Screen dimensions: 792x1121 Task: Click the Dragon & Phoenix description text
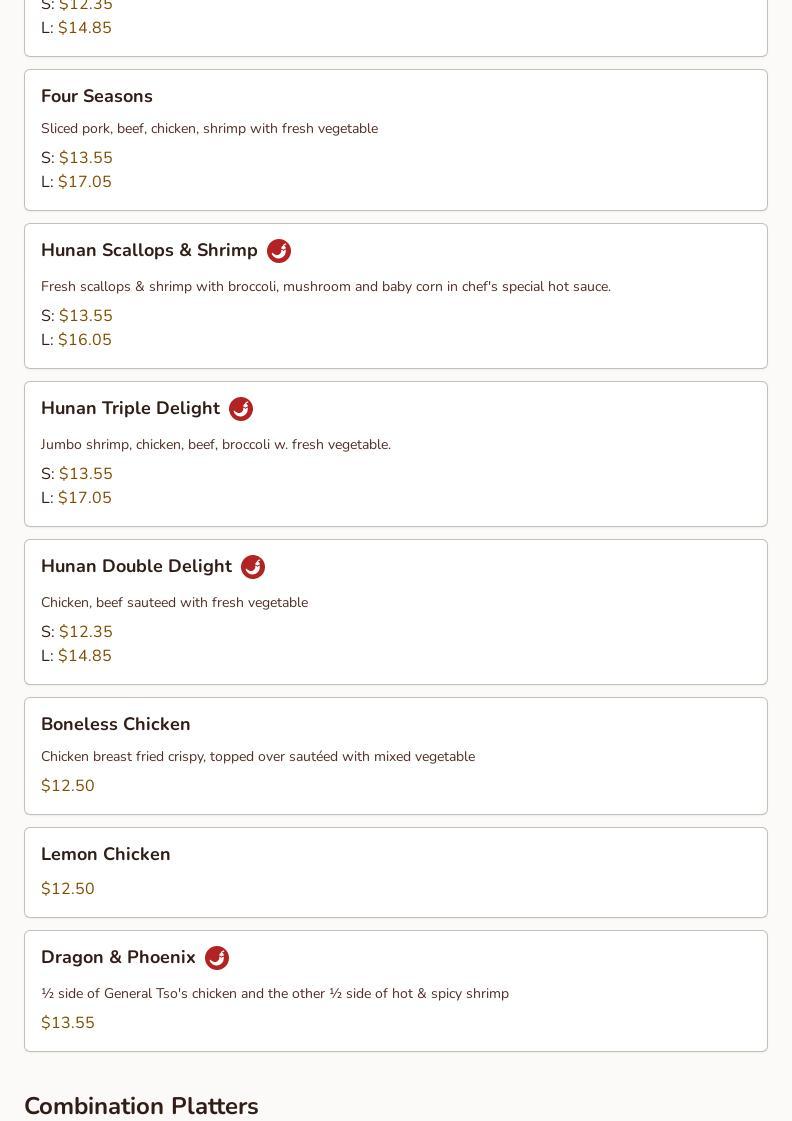275,994
